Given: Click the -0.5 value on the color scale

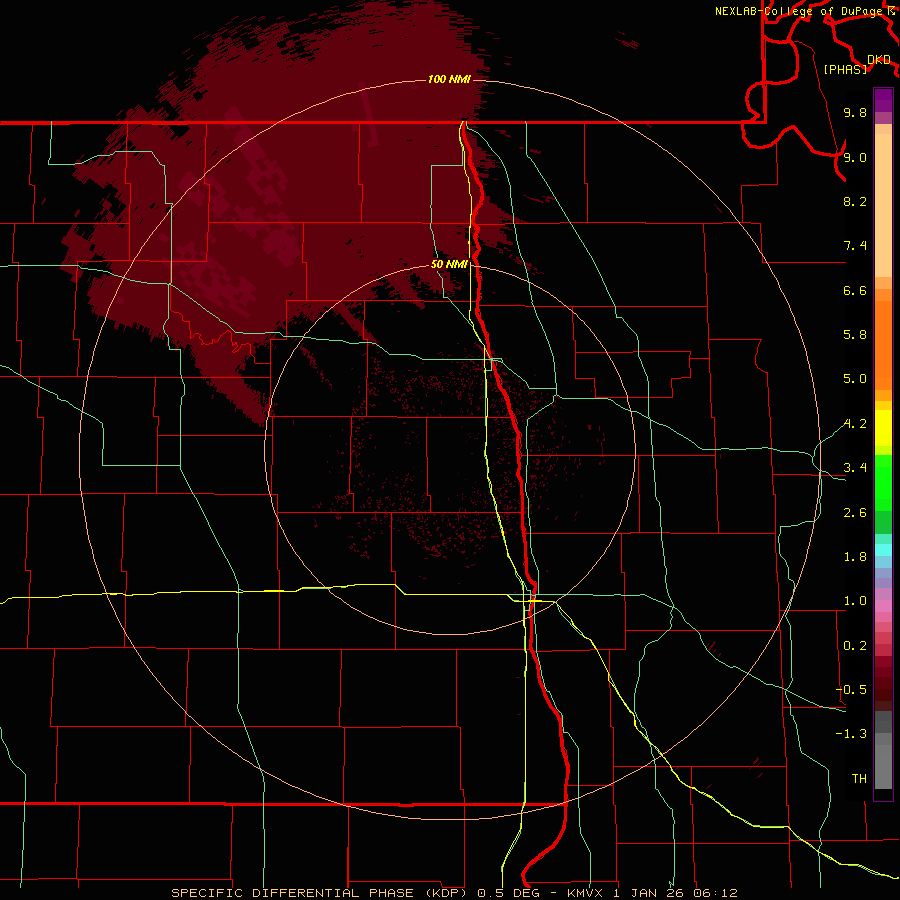Looking at the screenshot, I should [x=851, y=689].
